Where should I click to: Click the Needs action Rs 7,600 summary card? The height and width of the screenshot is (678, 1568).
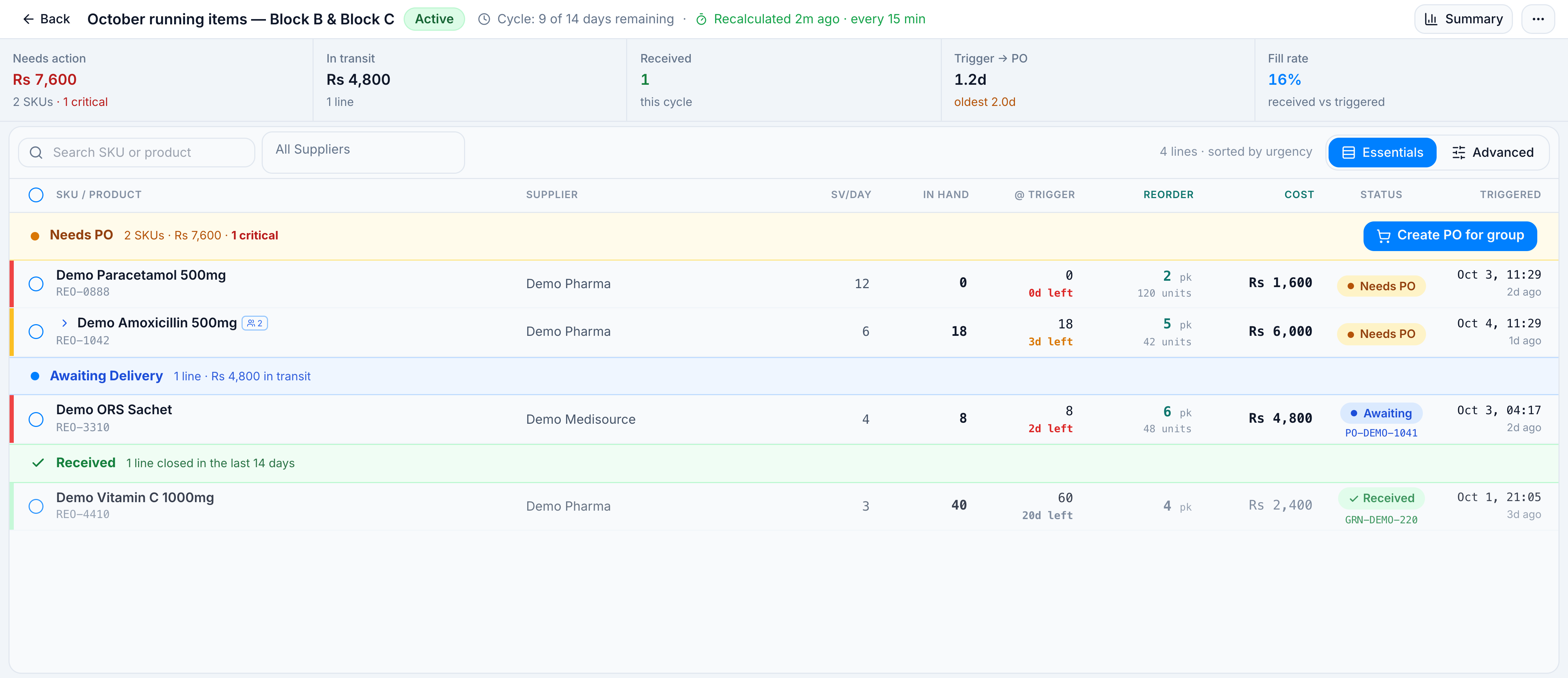point(156,80)
